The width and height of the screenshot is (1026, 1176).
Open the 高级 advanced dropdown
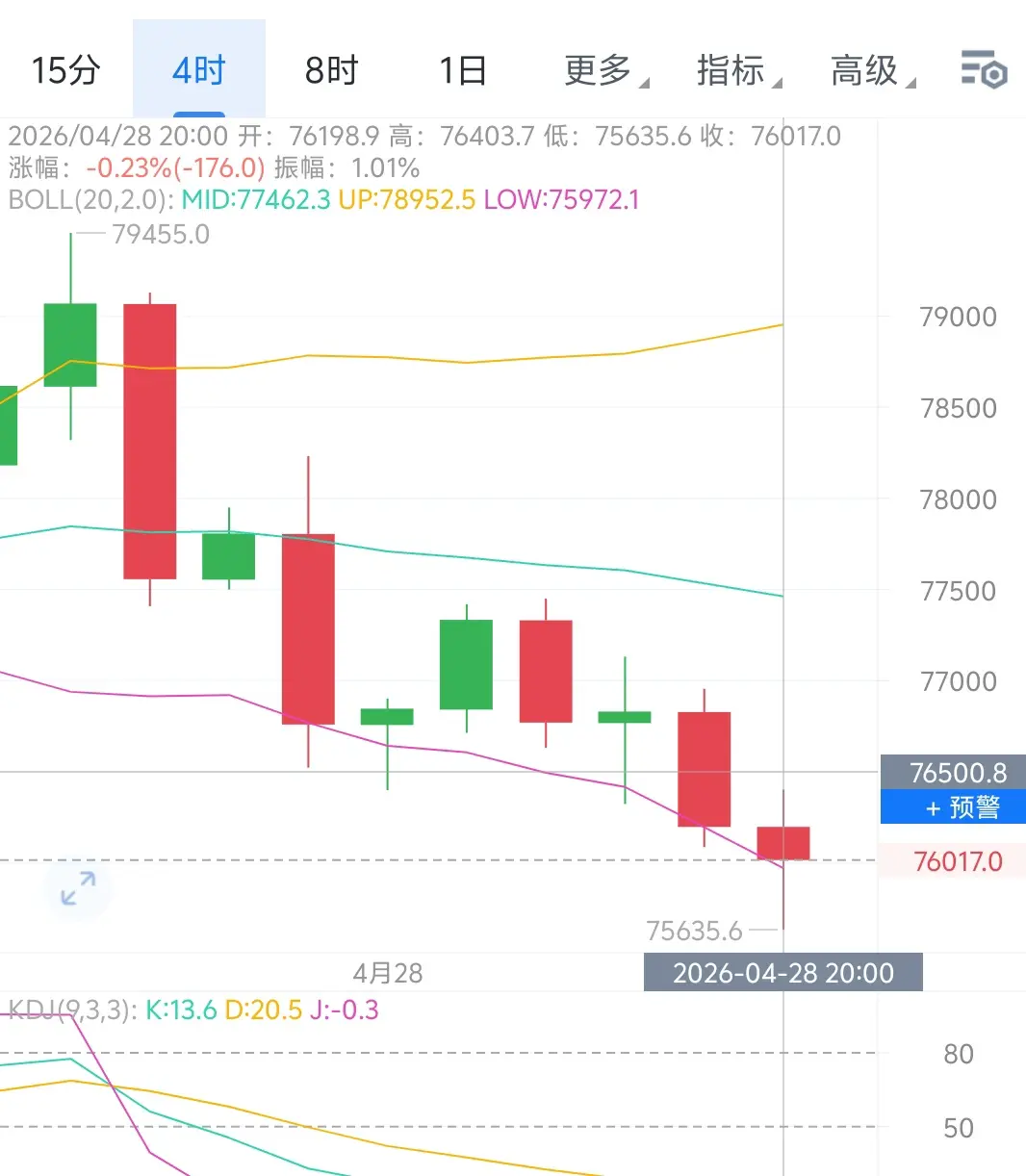pos(872,70)
